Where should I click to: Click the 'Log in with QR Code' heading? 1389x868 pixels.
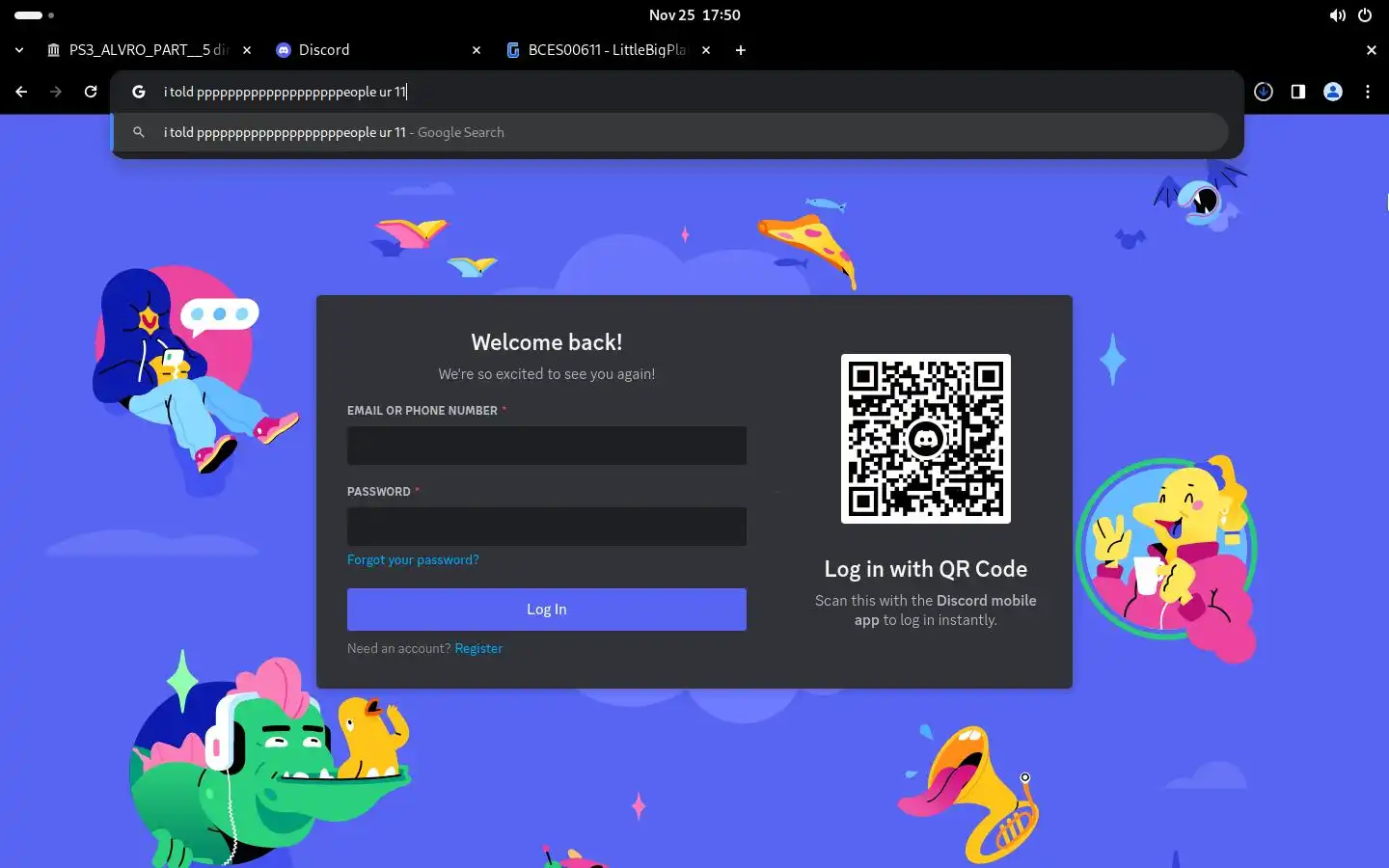pyautogui.click(x=926, y=569)
